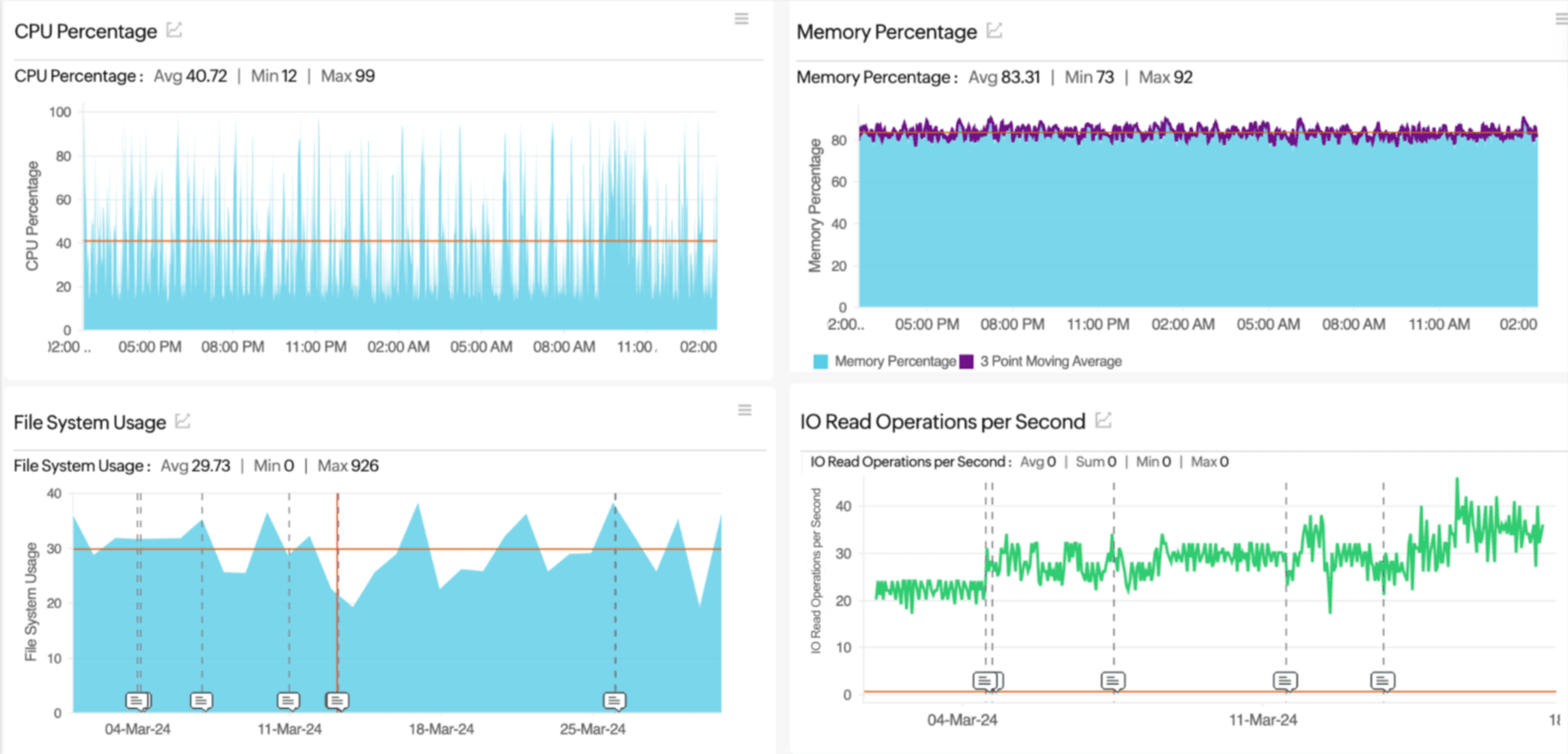The height and width of the screenshot is (754, 1568).
Task: Click the CPU 'Avg 40.72' value
Action: (x=191, y=76)
